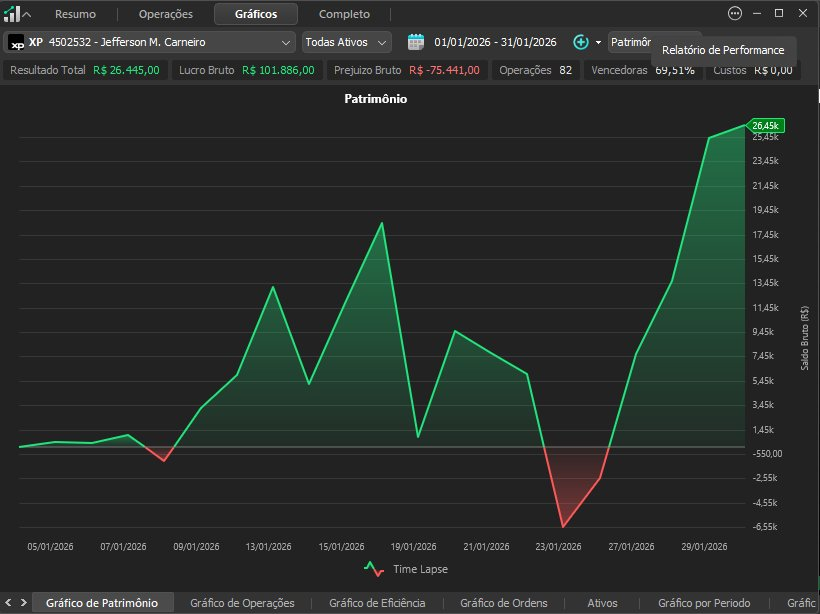Select the Gráfico de Operações bottom tab
Image resolution: width=820 pixels, height=614 pixels.
click(x=242, y=603)
